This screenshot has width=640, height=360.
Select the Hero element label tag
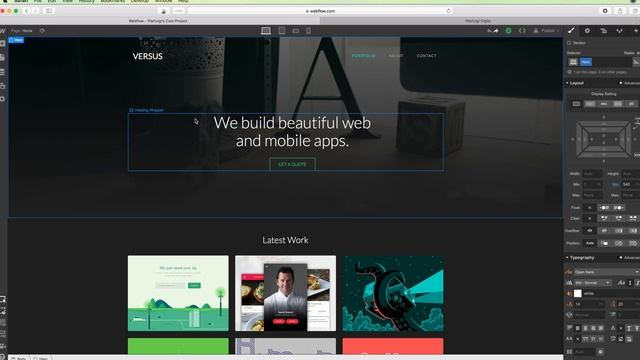(x=16, y=40)
